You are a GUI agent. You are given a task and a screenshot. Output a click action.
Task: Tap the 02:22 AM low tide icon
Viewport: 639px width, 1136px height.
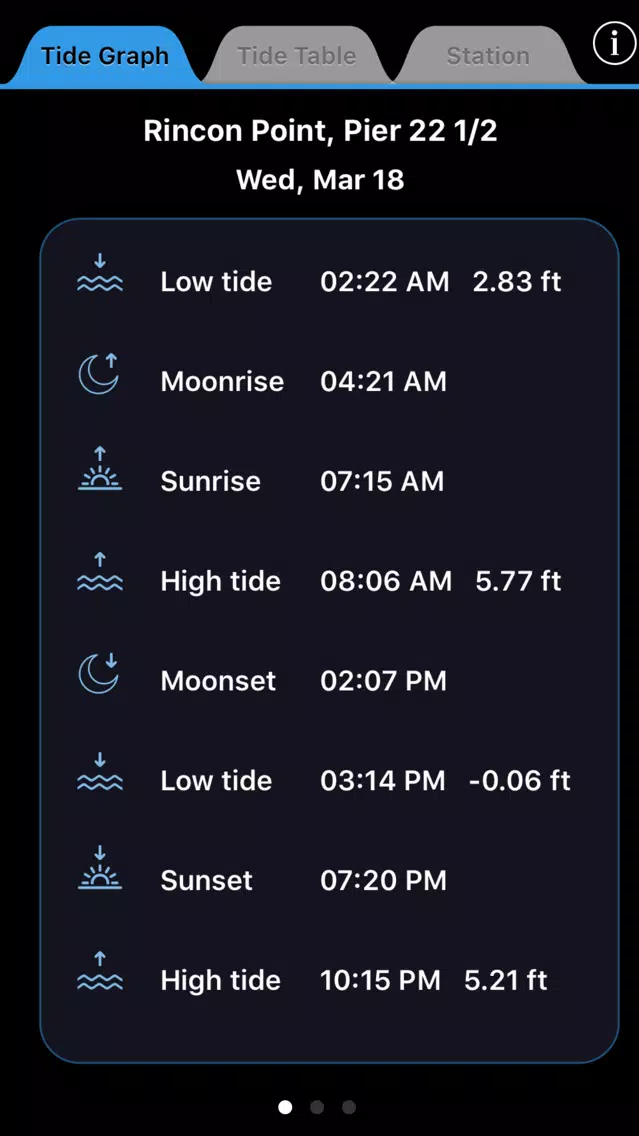click(x=100, y=276)
